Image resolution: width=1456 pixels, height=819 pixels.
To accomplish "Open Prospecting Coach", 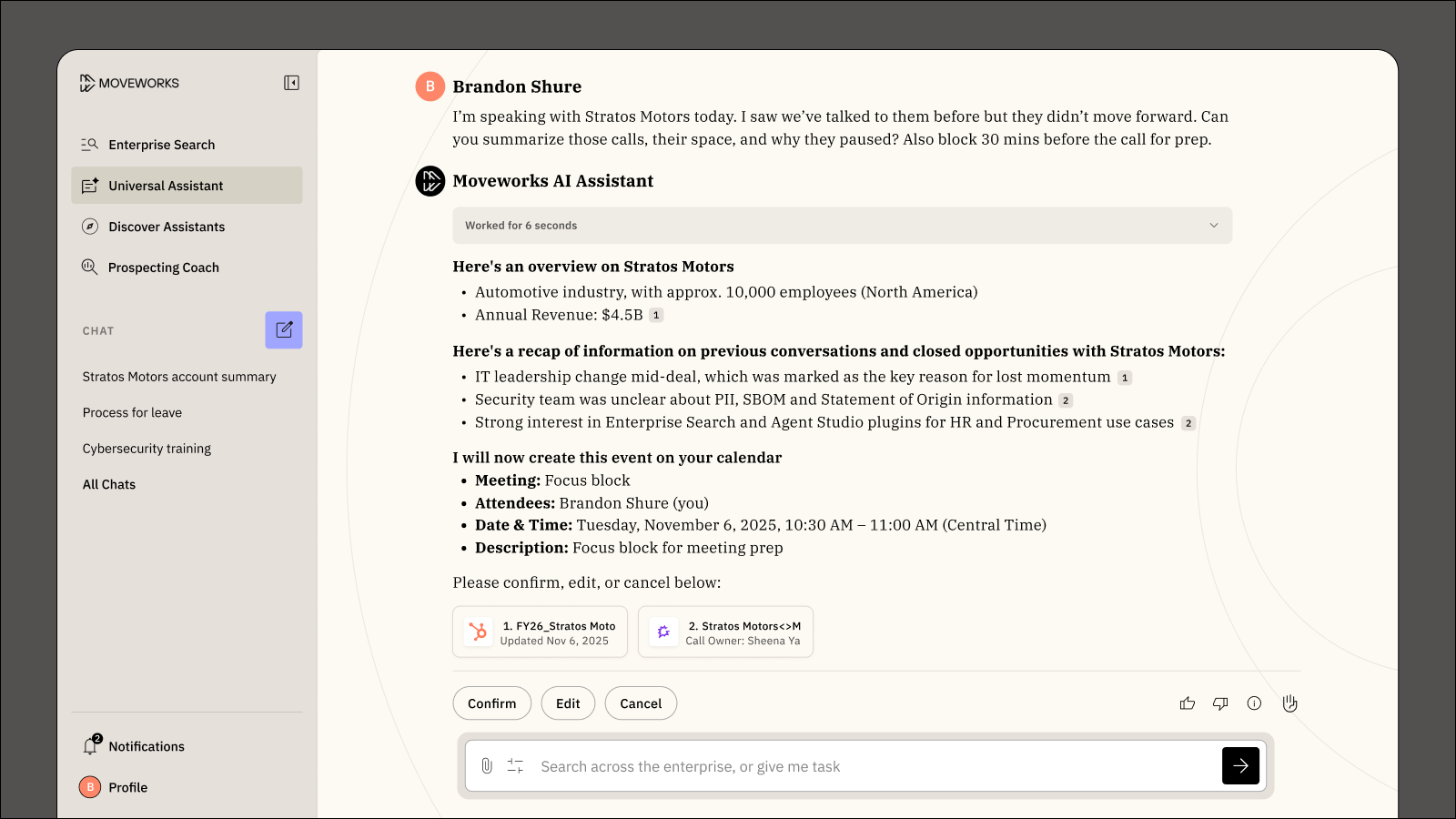I will click(x=163, y=268).
